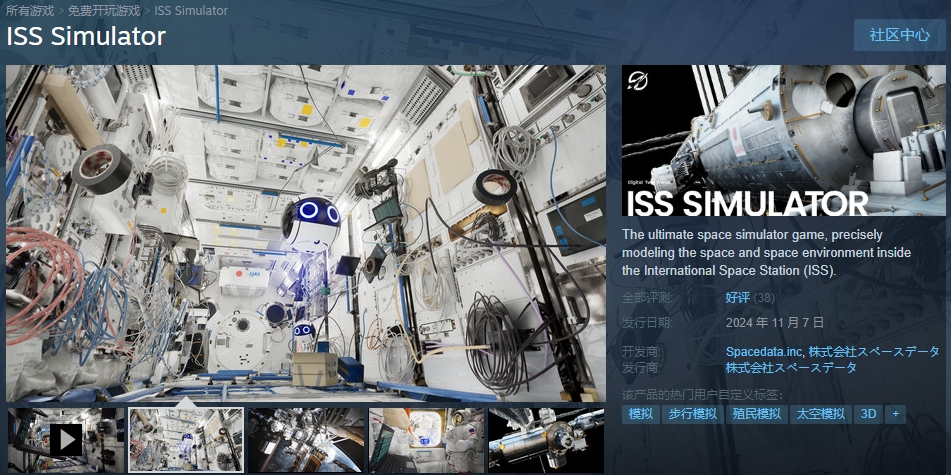Image resolution: width=951 pixels, height=475 pixels.
Task: Open the 好评 review summary link
Action: pyautogui.click(x=737, y=298)
